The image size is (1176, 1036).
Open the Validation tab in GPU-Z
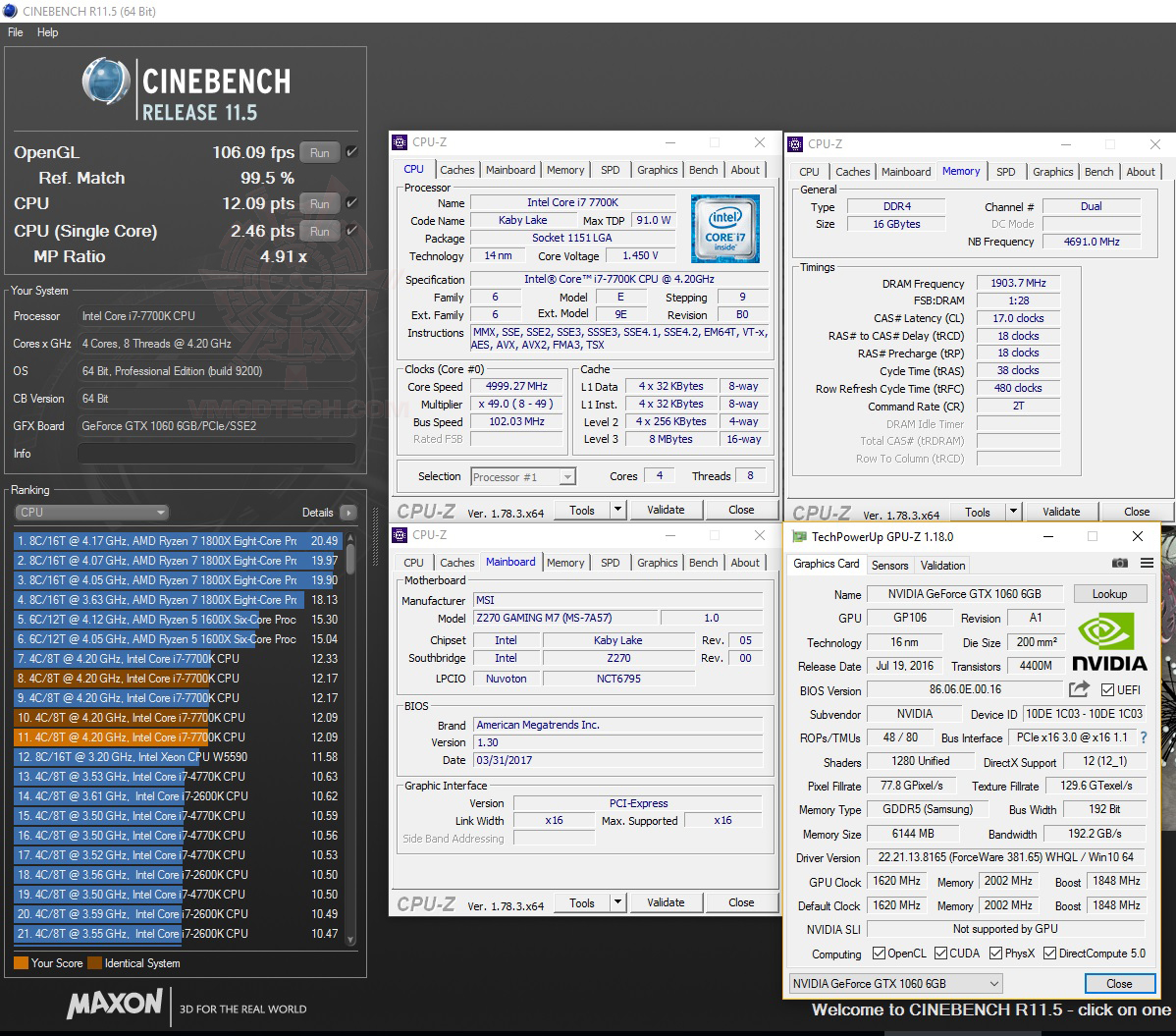click(942, 565)
